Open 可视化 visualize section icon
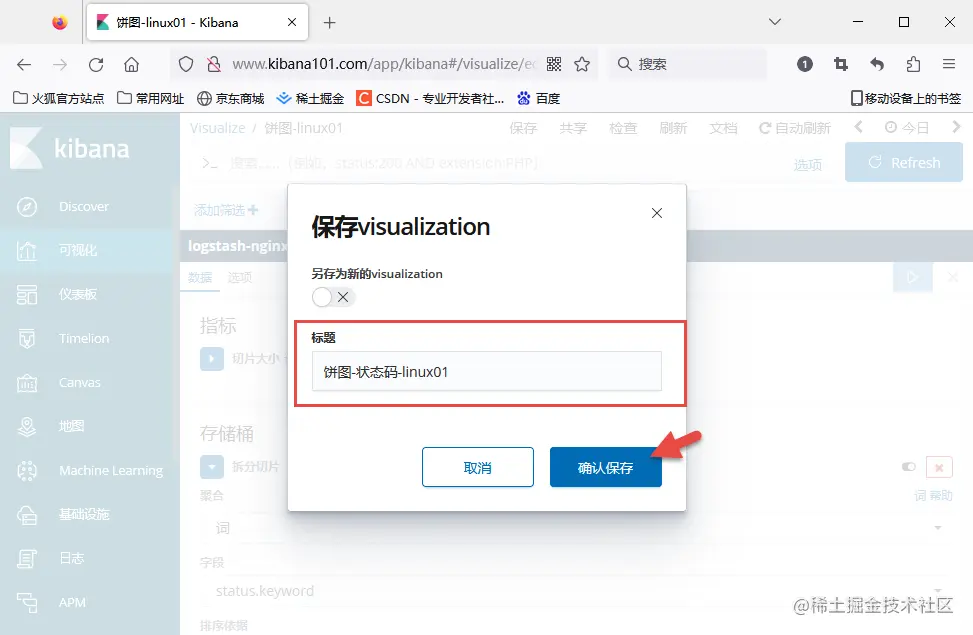 [27, 250]
